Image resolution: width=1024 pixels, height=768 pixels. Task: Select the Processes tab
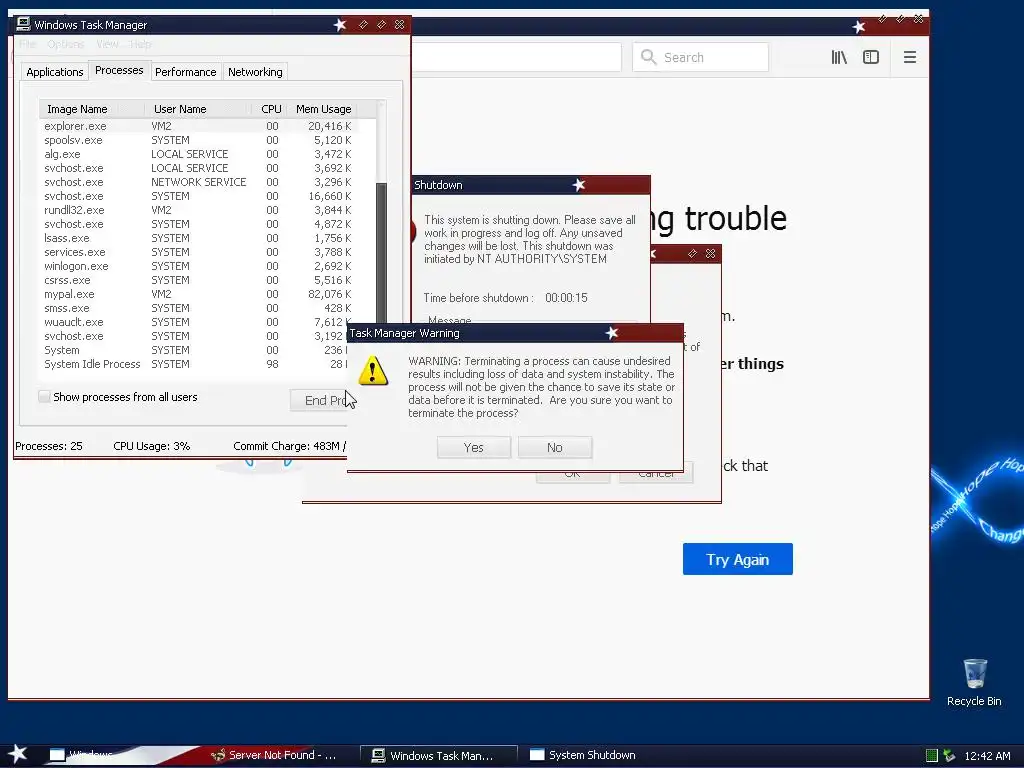pos(119,70)
